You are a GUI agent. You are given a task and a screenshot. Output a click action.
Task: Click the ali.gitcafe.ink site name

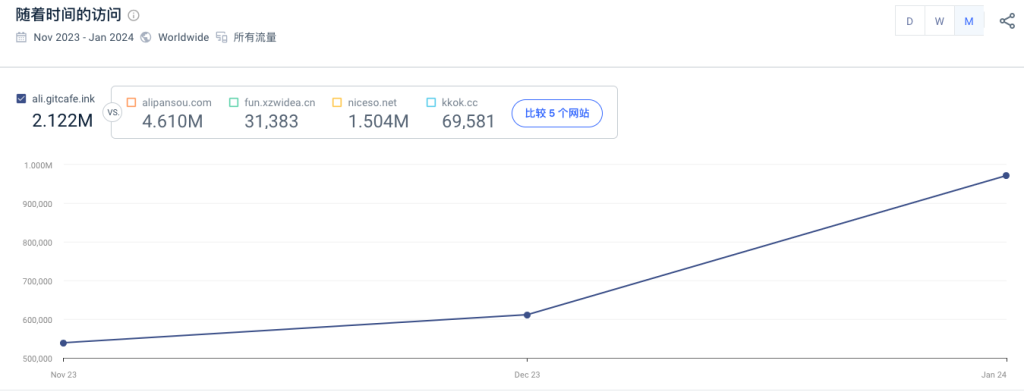click(x=63, y=99)
